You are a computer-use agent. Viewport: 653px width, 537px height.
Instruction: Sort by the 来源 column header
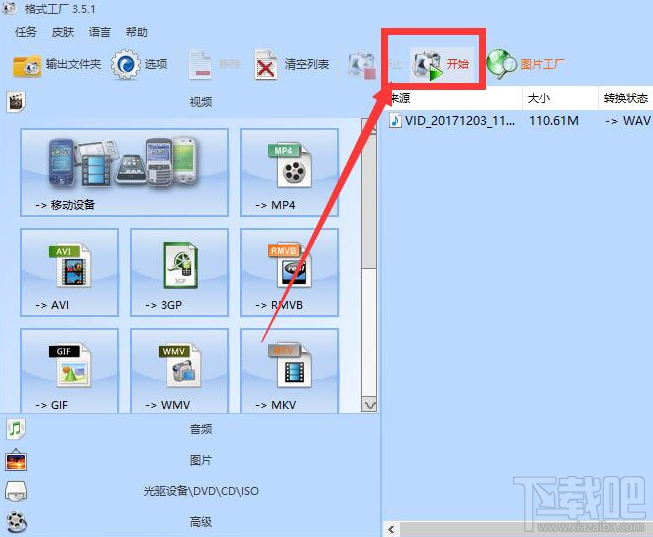pyautogui.click(x=453, y=98)
